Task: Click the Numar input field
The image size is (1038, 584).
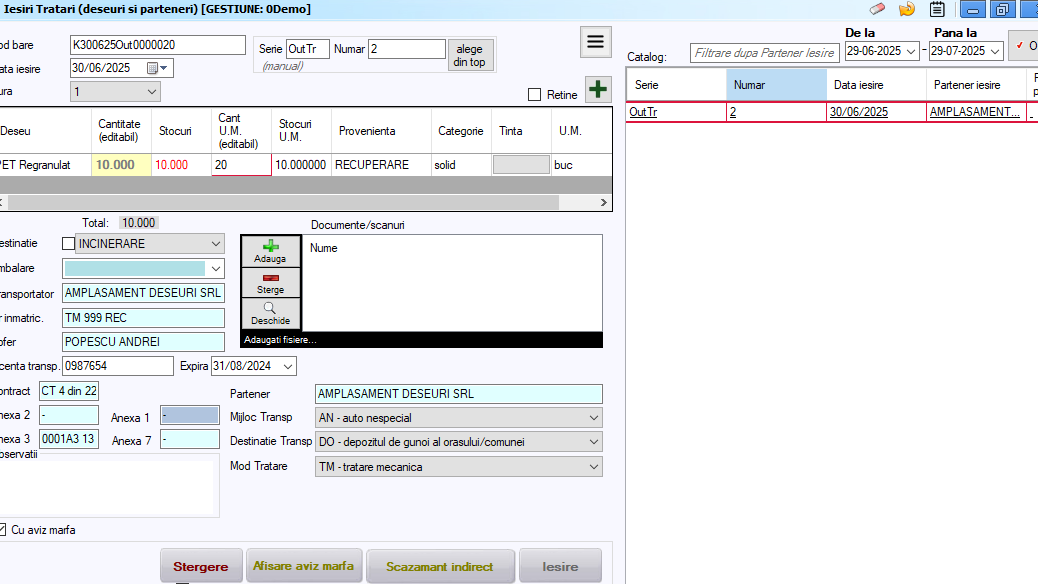Action: tap(406, 49)
